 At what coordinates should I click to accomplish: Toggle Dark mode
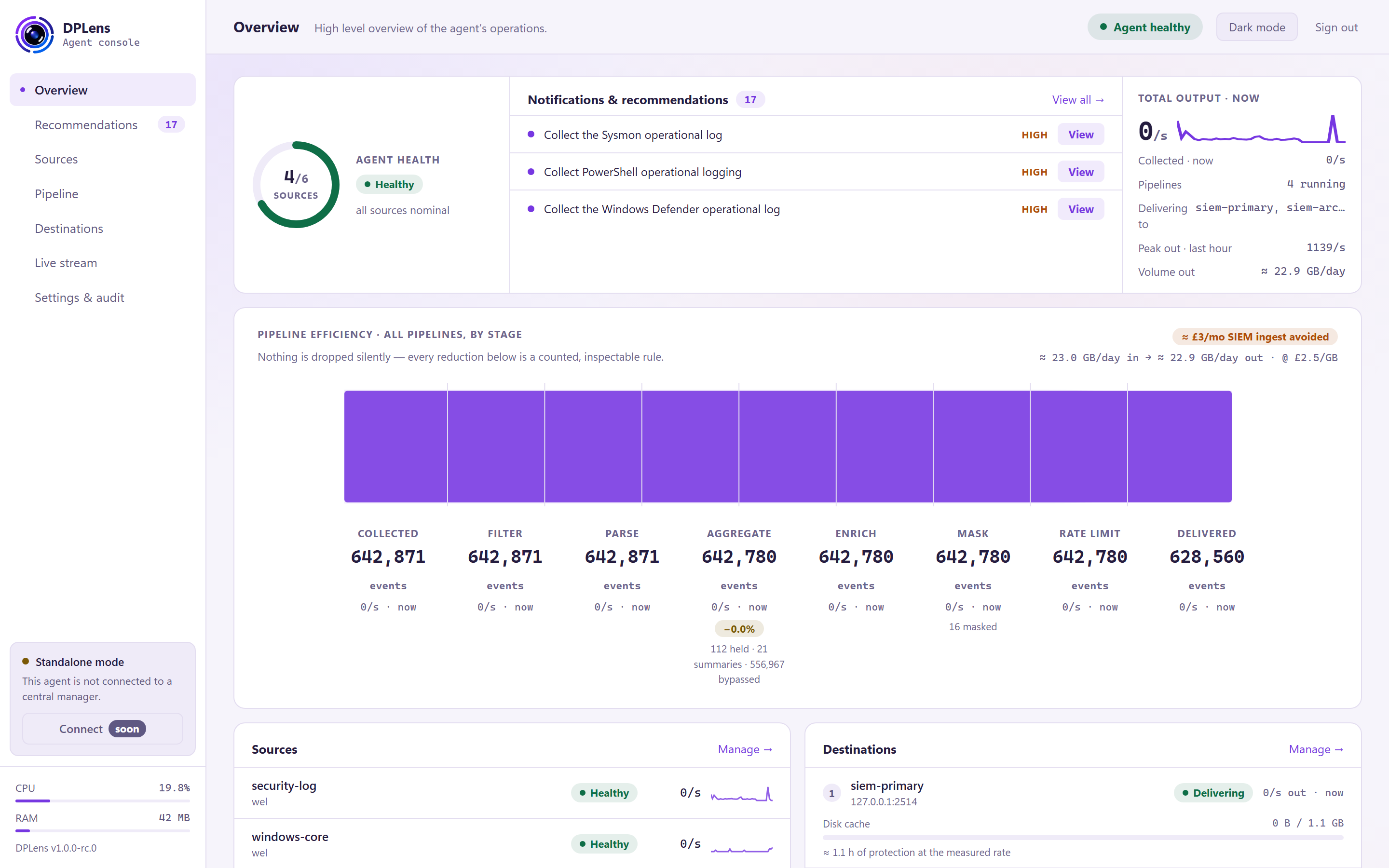1256,27
